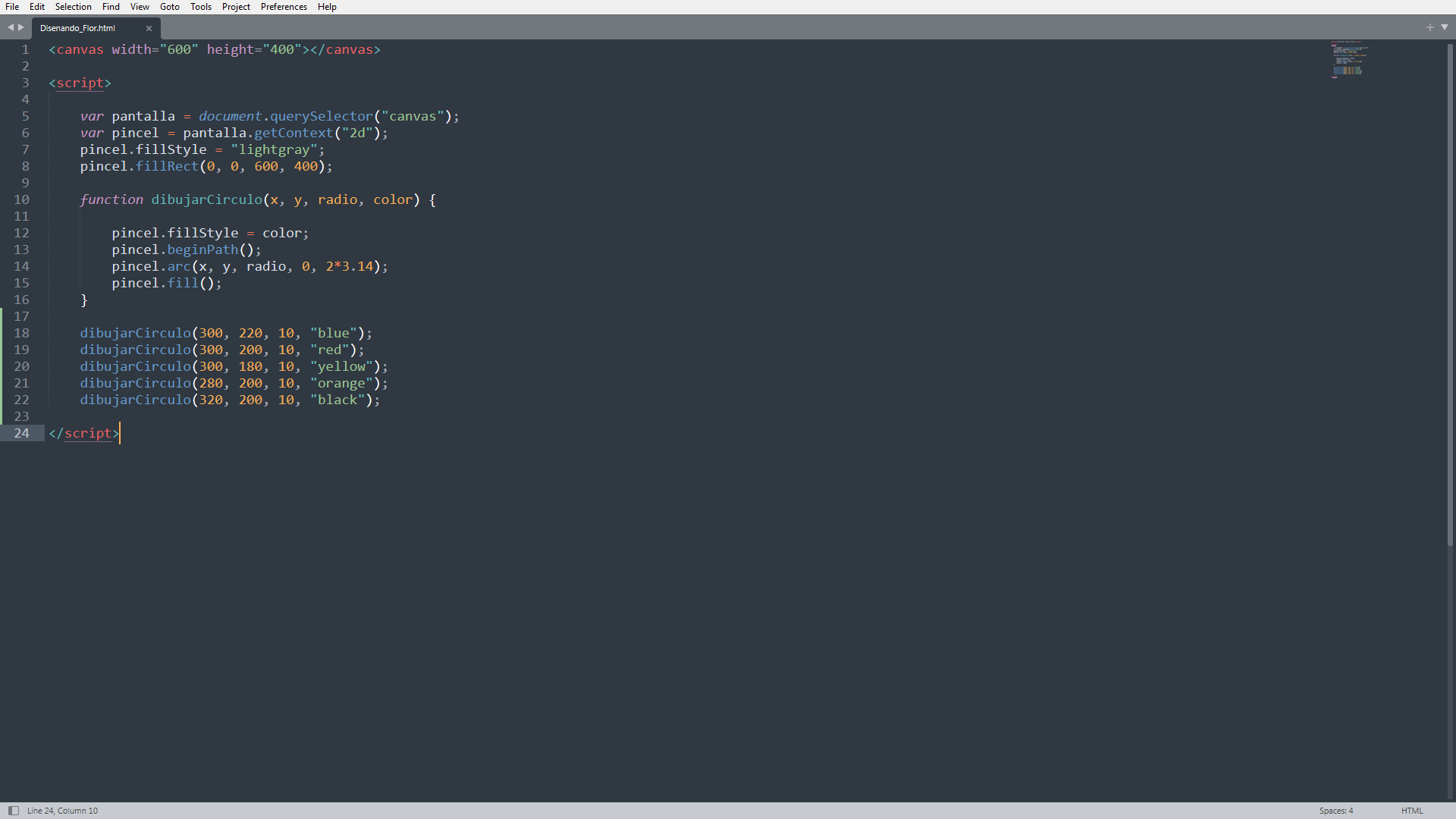Click the arc call on line 14
1456x819 pixels.
179,266
